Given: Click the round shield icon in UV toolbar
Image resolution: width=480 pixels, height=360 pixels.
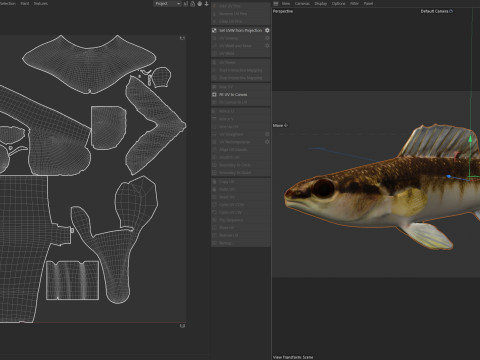Looking at the screenshot, I should tap(199, 4).
